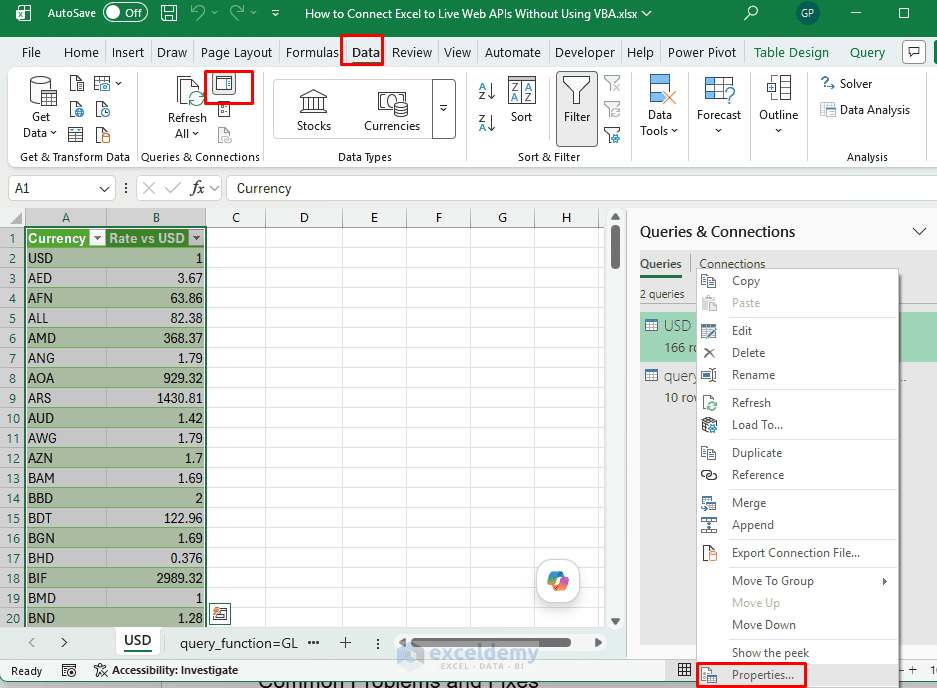Image resolution: width=937 pixels, height=688 pixels.
Task: Toggle the Filter button
Action: 577,109
